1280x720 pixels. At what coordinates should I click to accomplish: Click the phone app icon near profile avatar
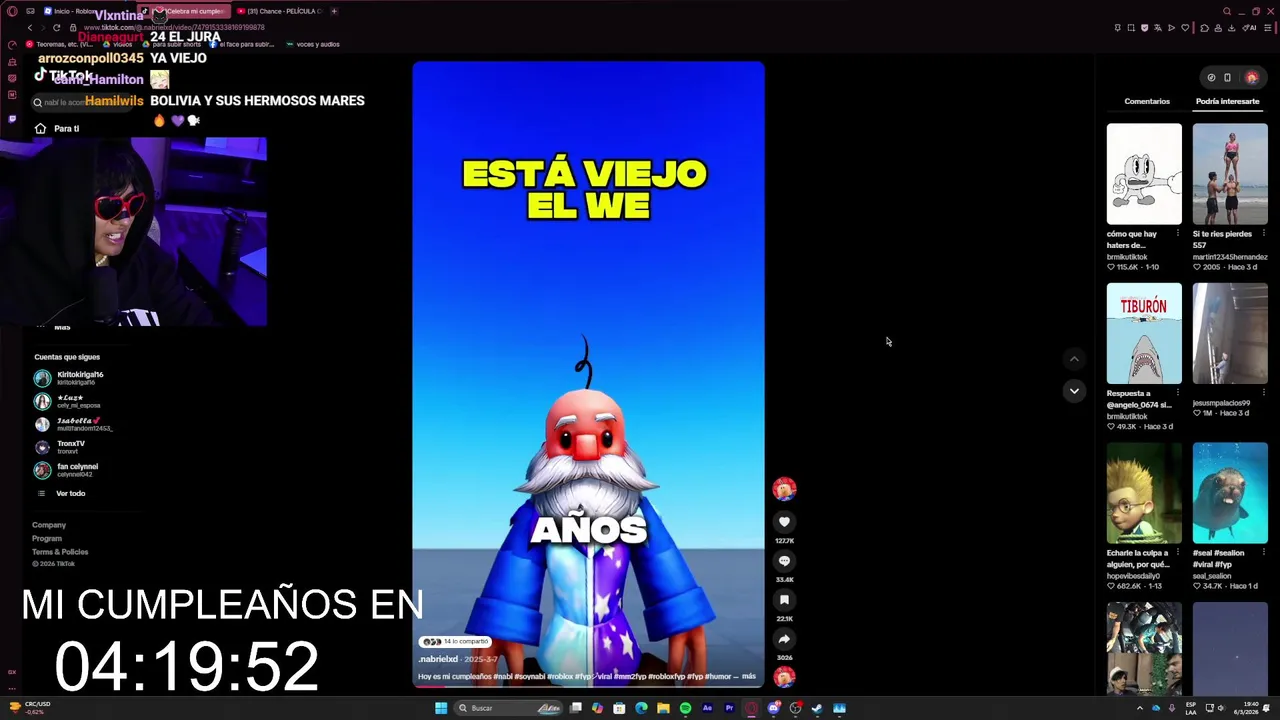[1227, 77]
